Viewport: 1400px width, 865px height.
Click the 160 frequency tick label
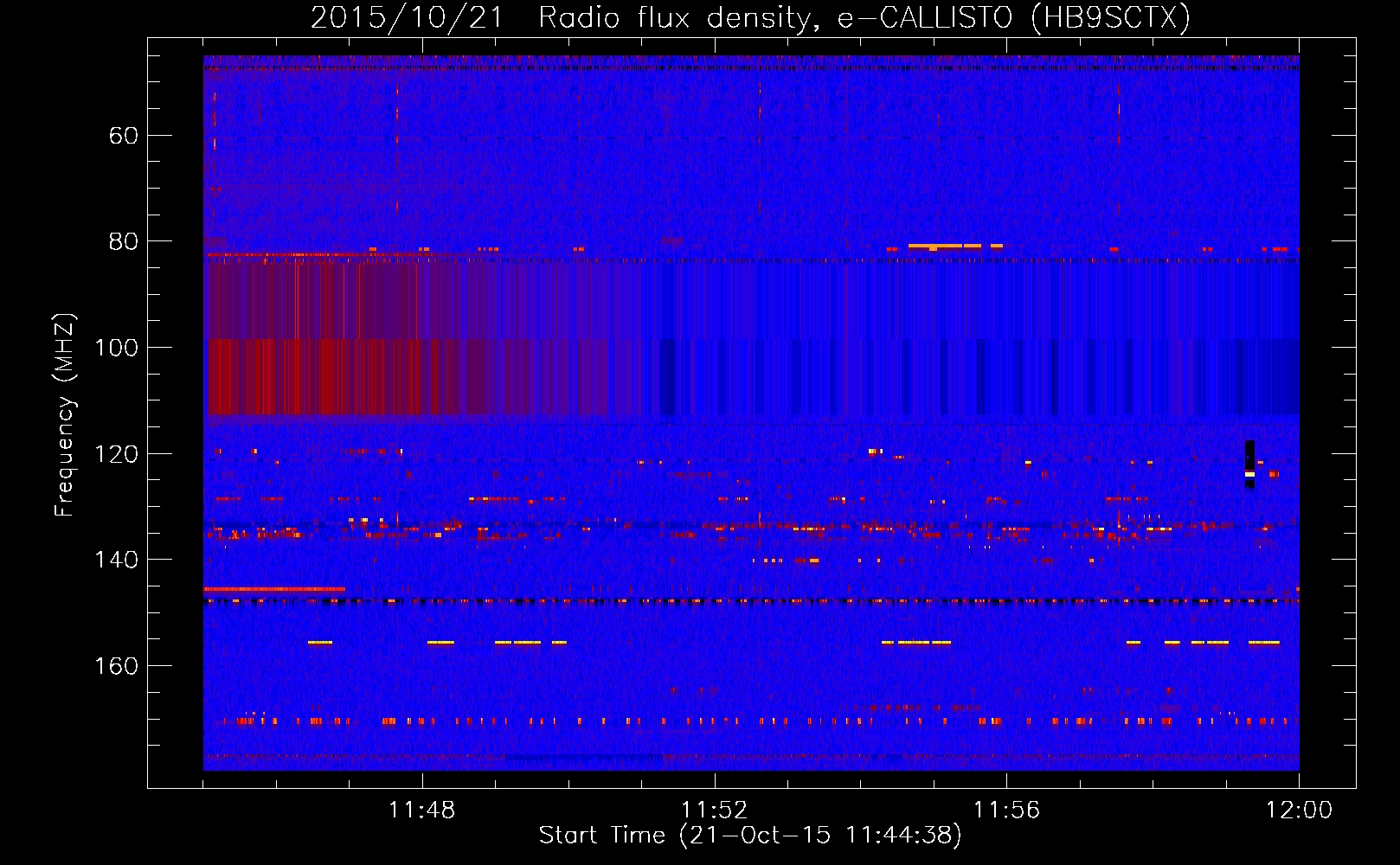(x=116, y=666)
